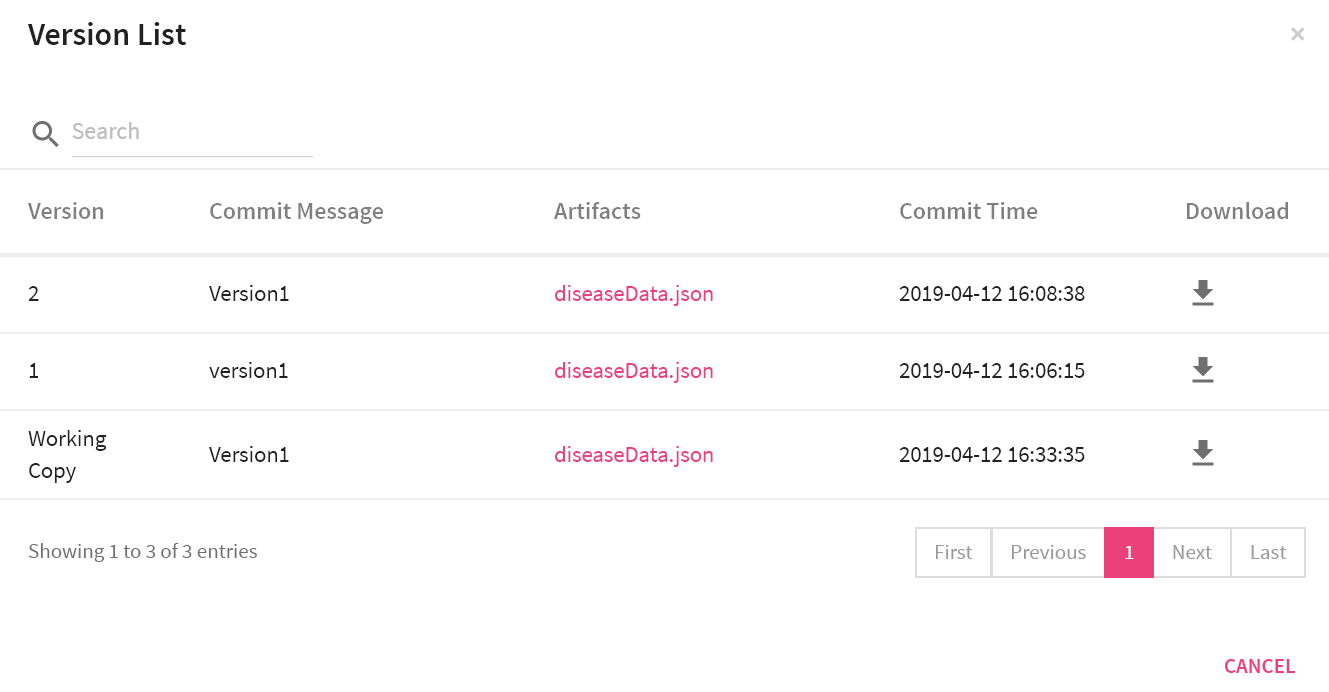Jump to the Last page
This screenshot has height=692, width=1329.
pos(1267,552)
